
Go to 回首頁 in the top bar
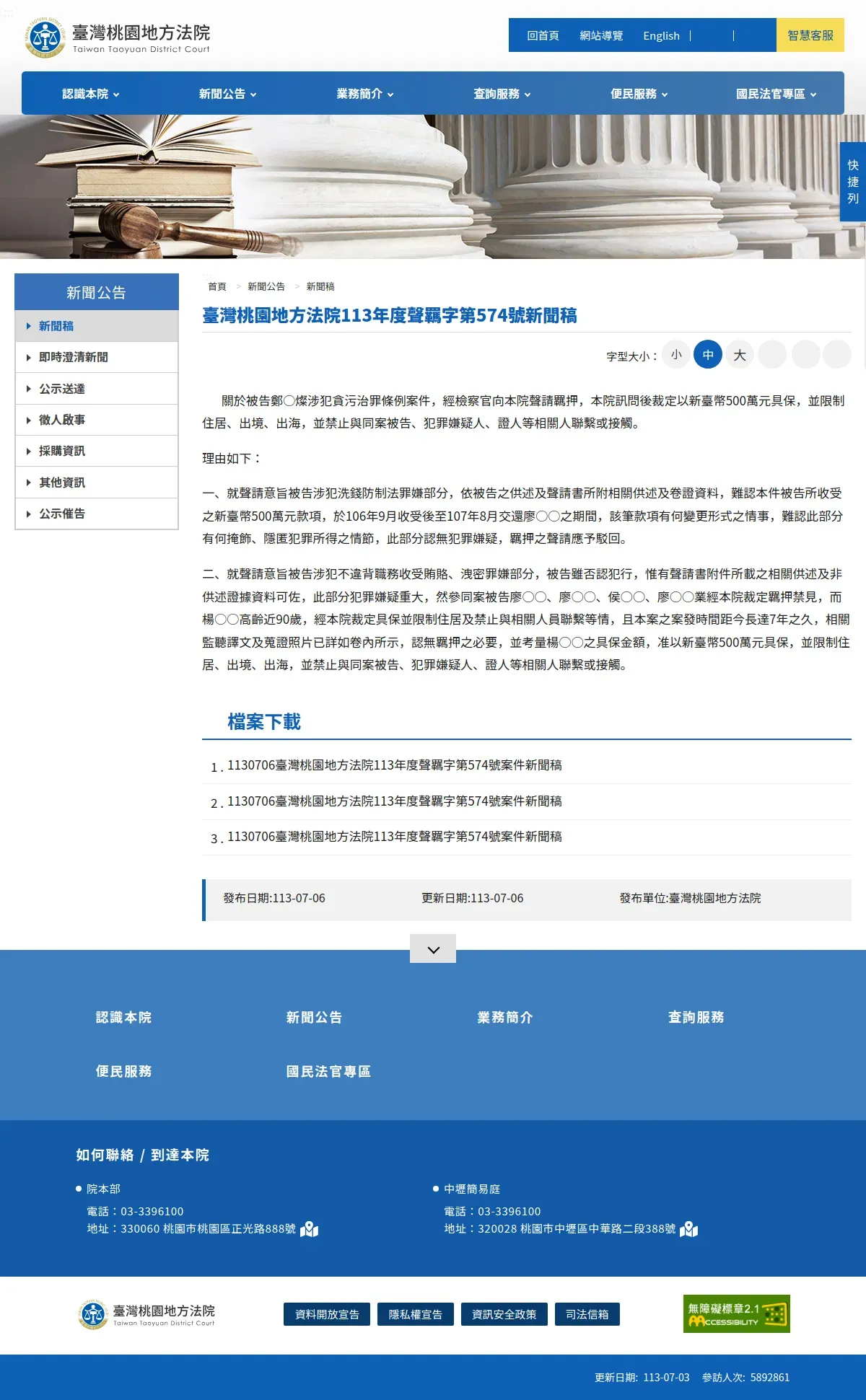pyautogui.click(x=543, y=35)
